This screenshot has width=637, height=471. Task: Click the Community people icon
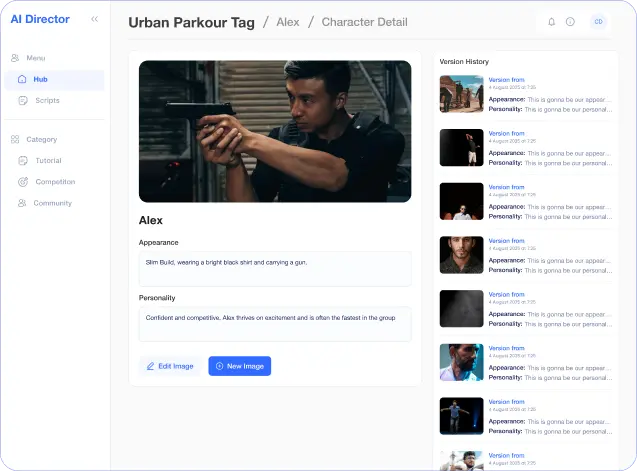(x=22, y=203)
